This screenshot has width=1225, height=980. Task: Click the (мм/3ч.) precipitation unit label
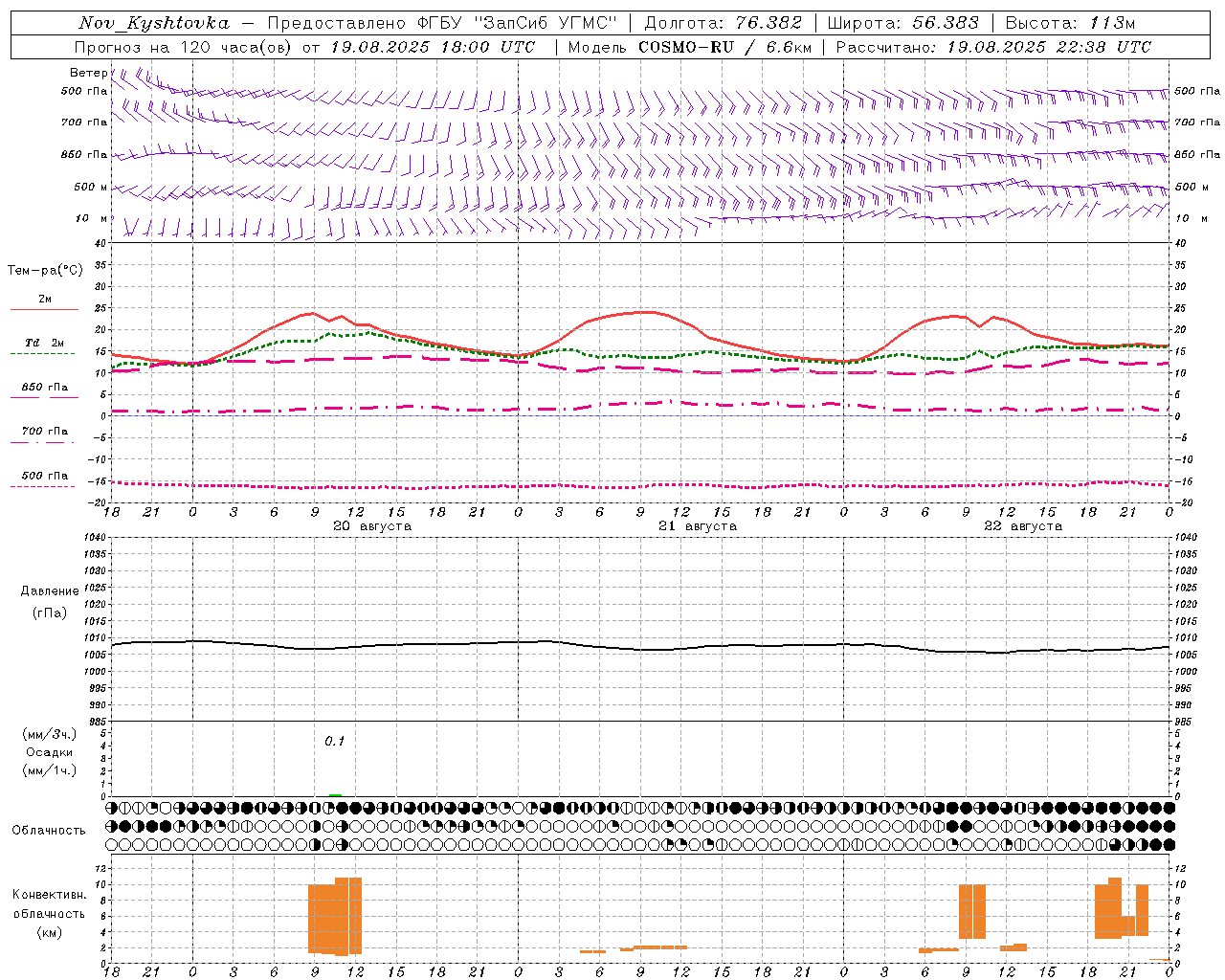pos(50,734)
